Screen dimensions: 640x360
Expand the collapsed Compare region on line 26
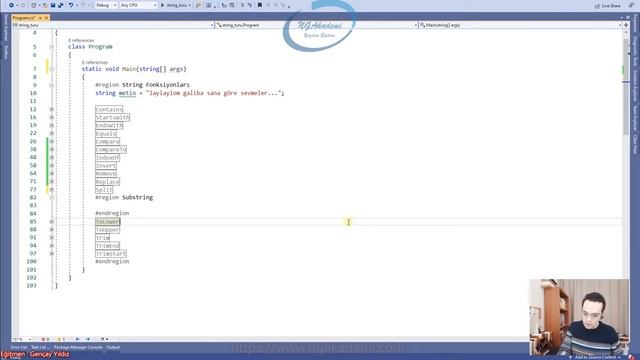click(52, 142)
